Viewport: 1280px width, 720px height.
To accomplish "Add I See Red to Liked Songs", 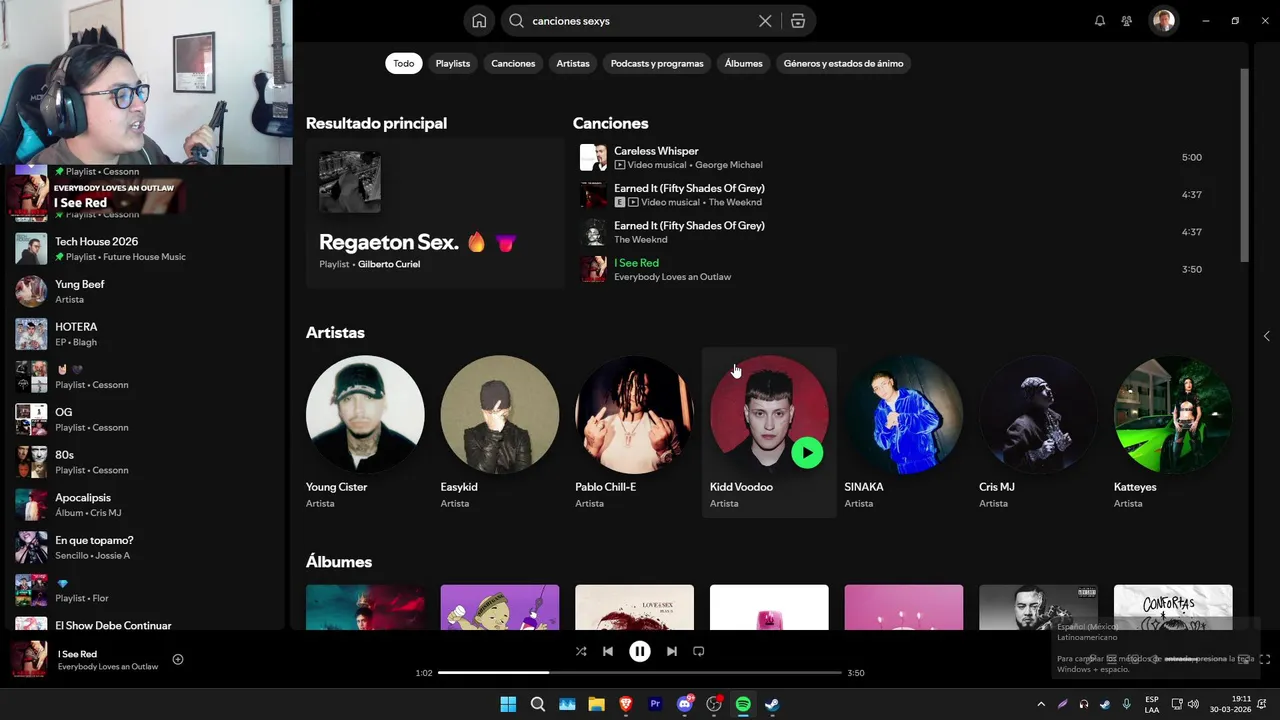I will (x=178, y=659).
